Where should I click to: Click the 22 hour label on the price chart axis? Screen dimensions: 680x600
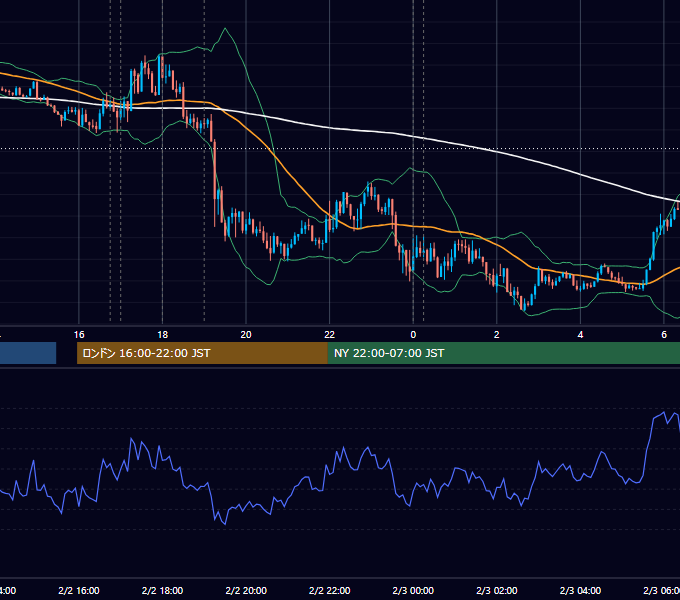pyautogui.click(x=330, y=335)
